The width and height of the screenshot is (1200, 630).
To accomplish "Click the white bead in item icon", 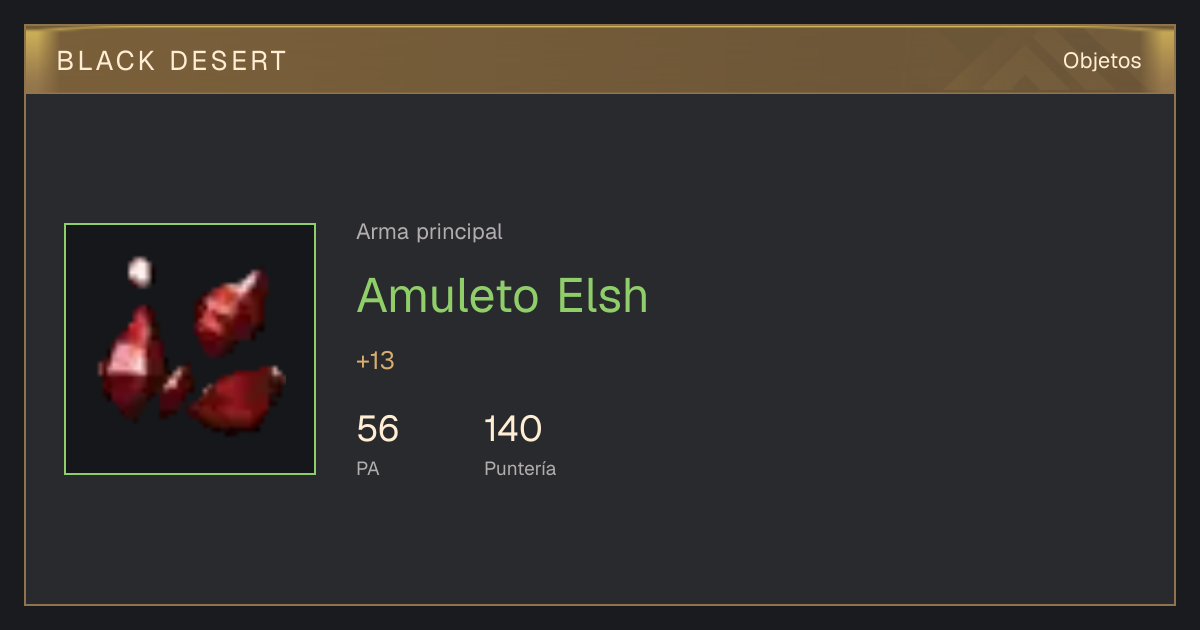I will [140, 271].
